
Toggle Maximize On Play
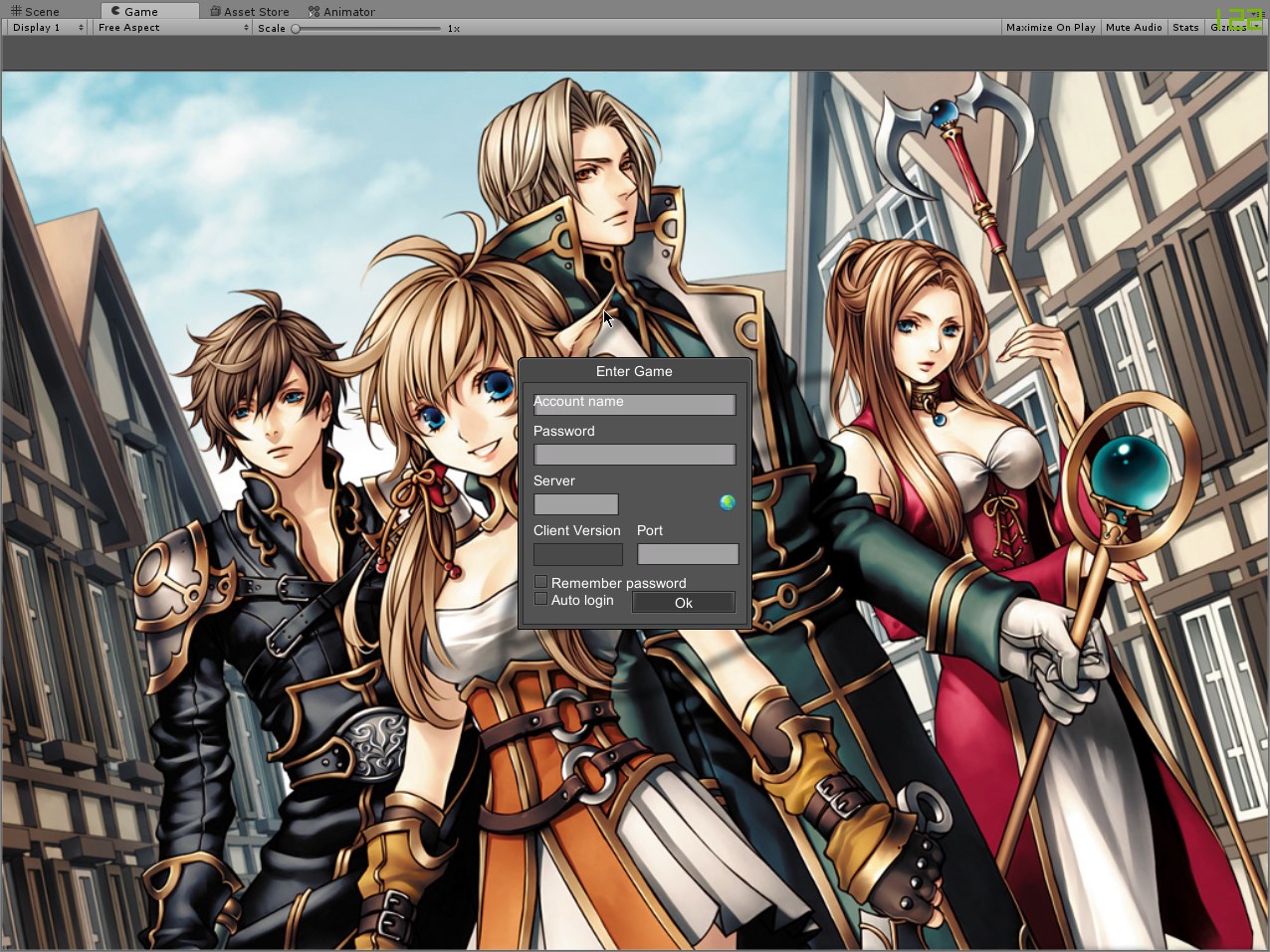tap(1050, 28)
